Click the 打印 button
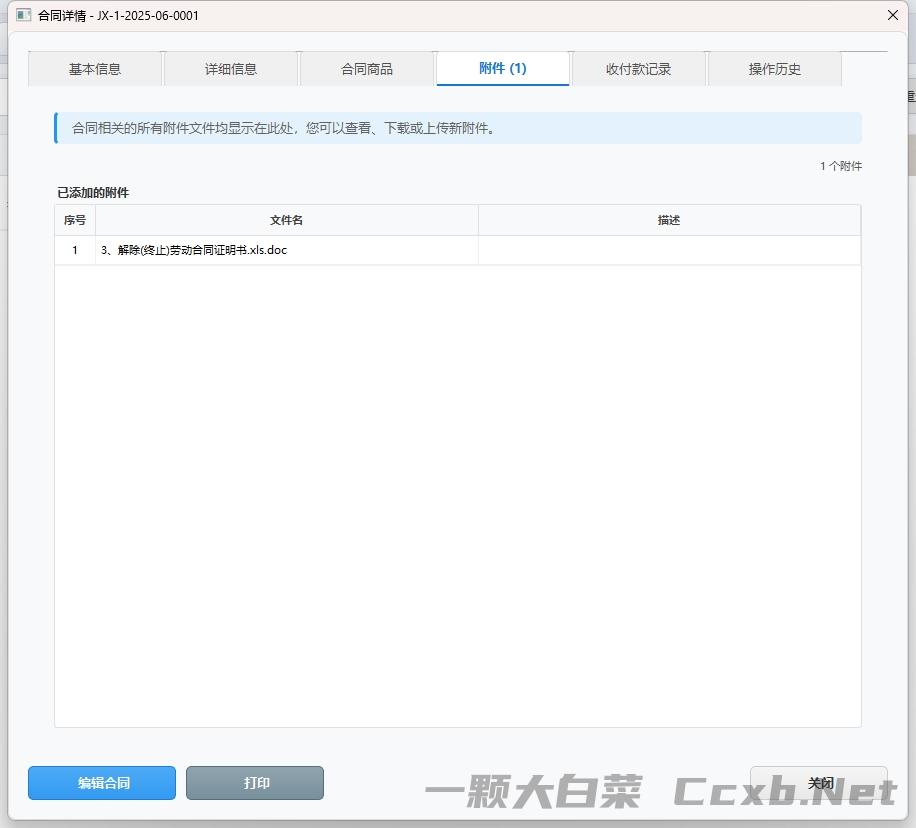The width and height of the screenshot is (916, 828). coord(255,782)
